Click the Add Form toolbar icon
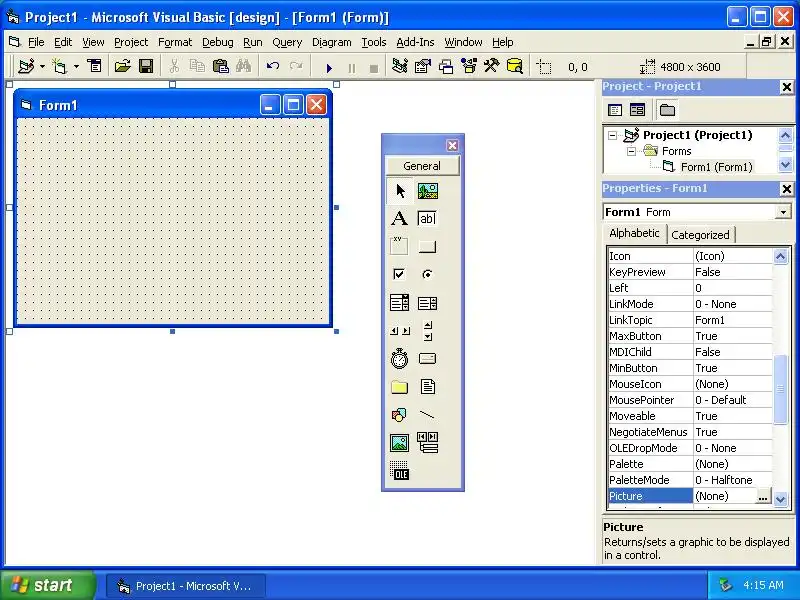Viewport: 800px width, 600px height. click(60, 66)
